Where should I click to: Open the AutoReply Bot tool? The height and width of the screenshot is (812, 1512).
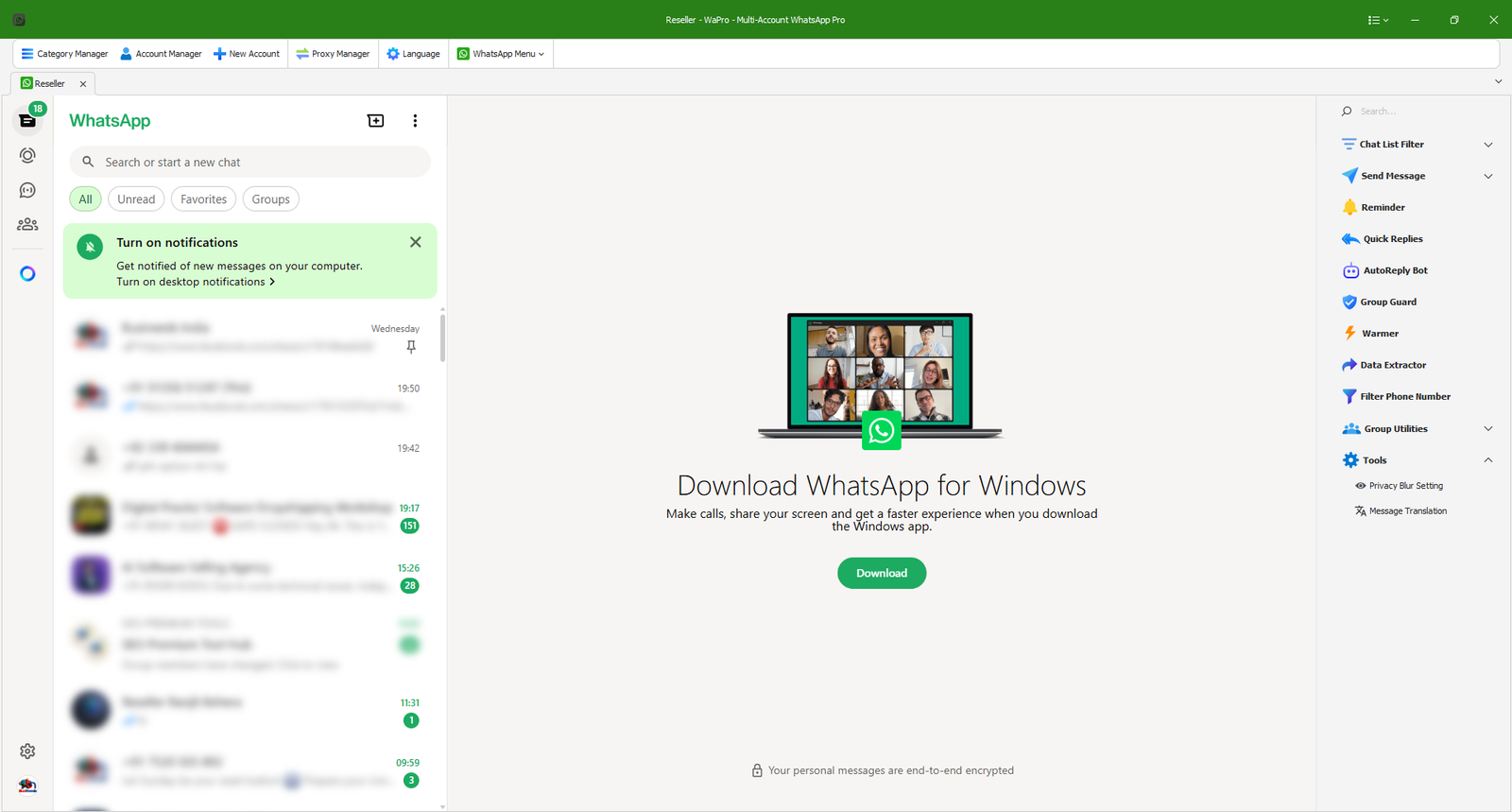[1394, 270]
